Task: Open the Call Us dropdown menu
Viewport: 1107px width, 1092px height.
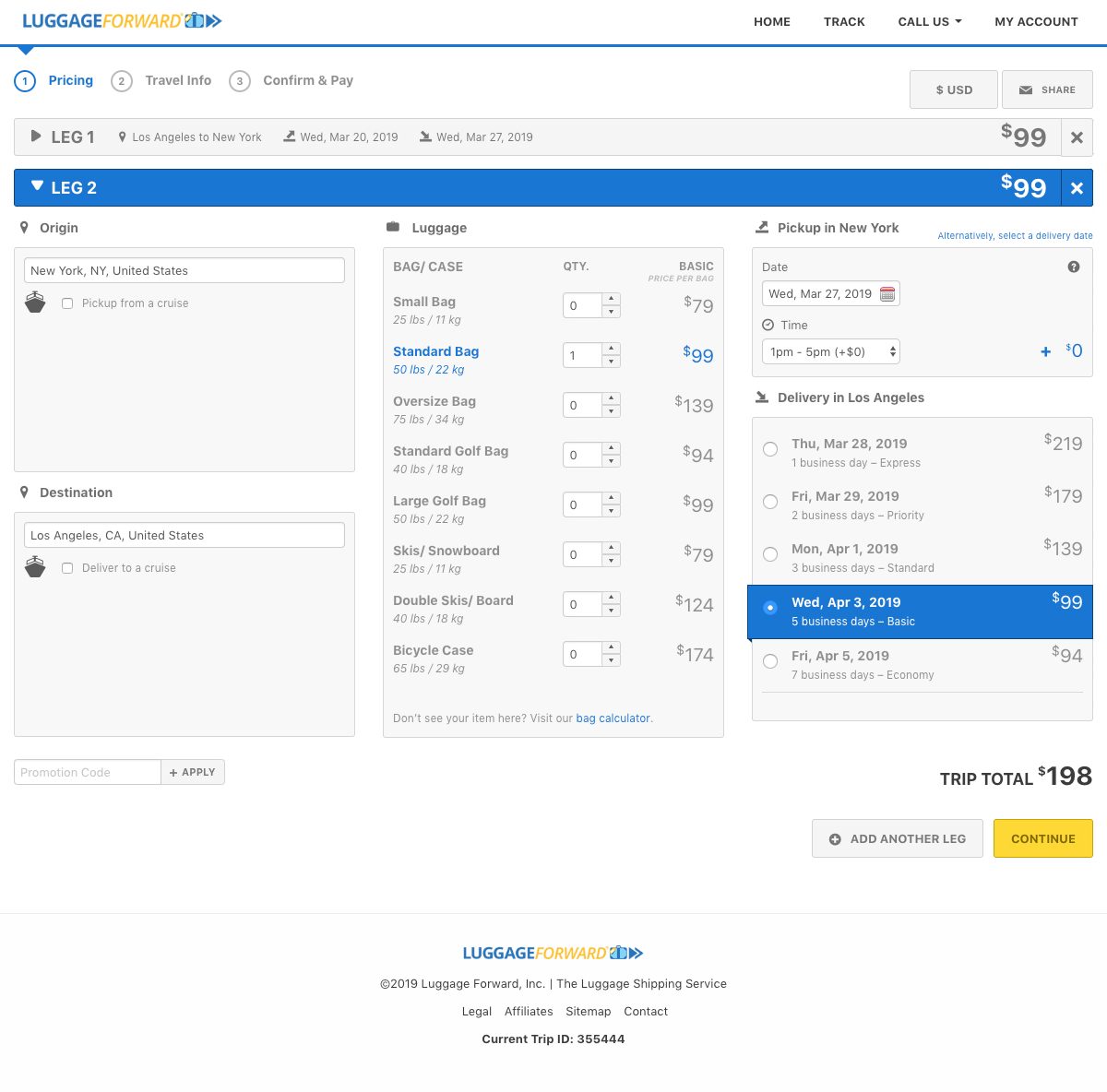Action: tap(930, 21)
